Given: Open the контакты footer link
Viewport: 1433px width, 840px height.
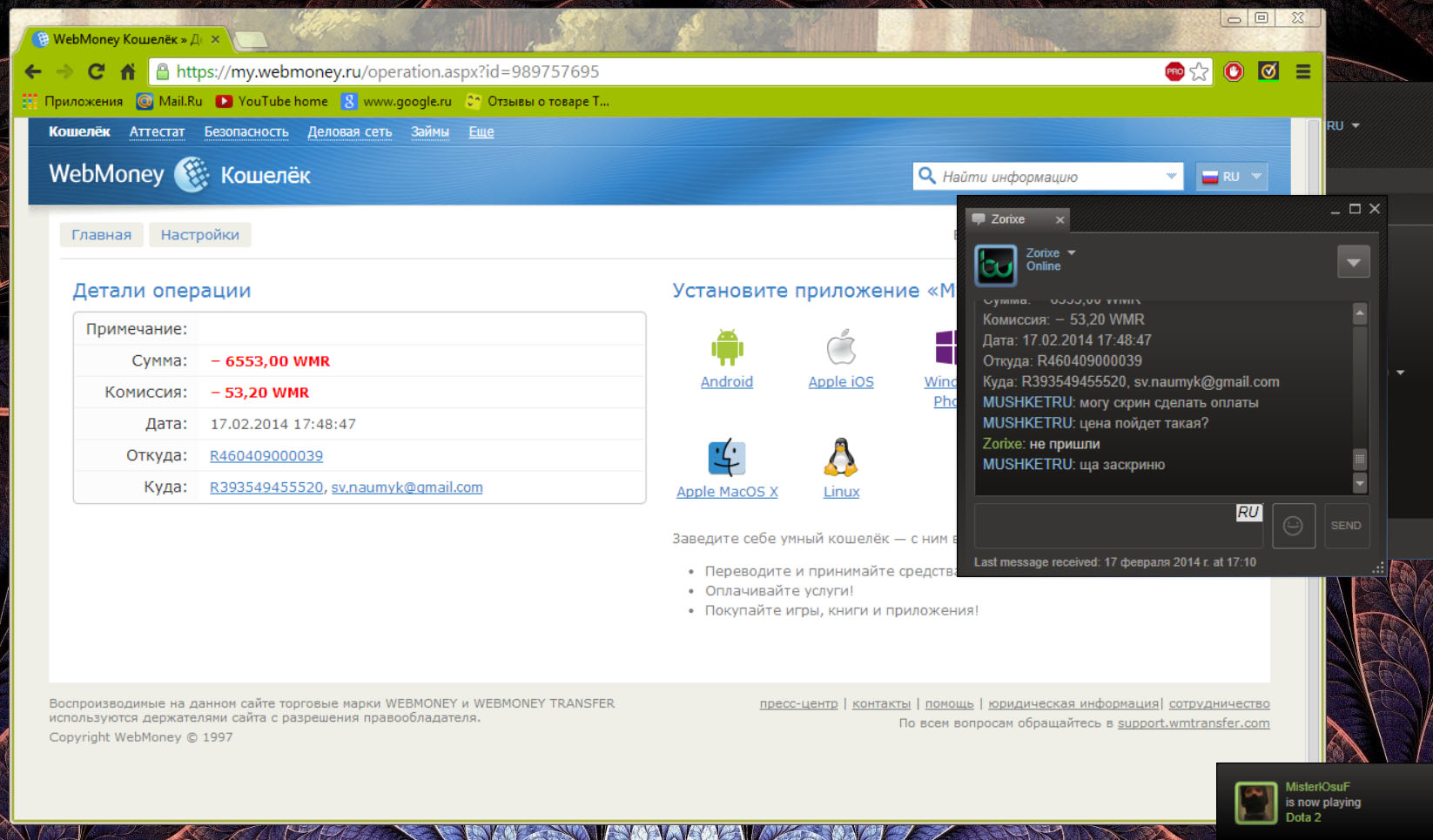Looking at the screenshot, I should (x=881, y=703).
